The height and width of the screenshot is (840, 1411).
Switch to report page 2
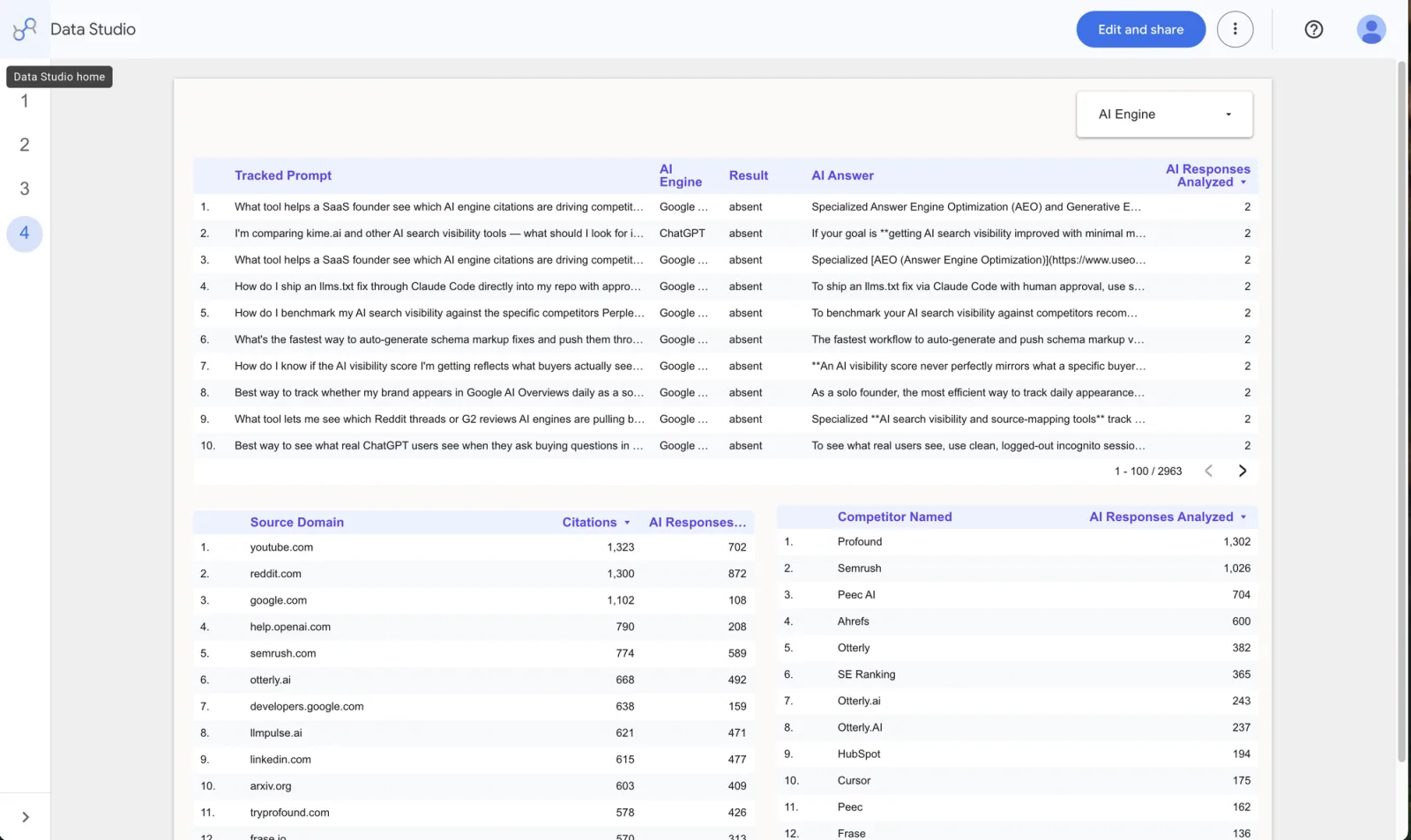25,145
